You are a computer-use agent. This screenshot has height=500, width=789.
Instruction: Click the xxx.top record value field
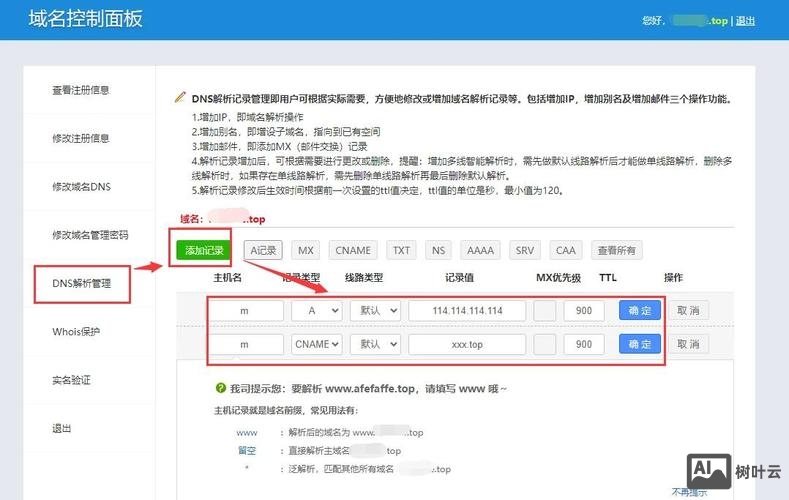point(467,344)
